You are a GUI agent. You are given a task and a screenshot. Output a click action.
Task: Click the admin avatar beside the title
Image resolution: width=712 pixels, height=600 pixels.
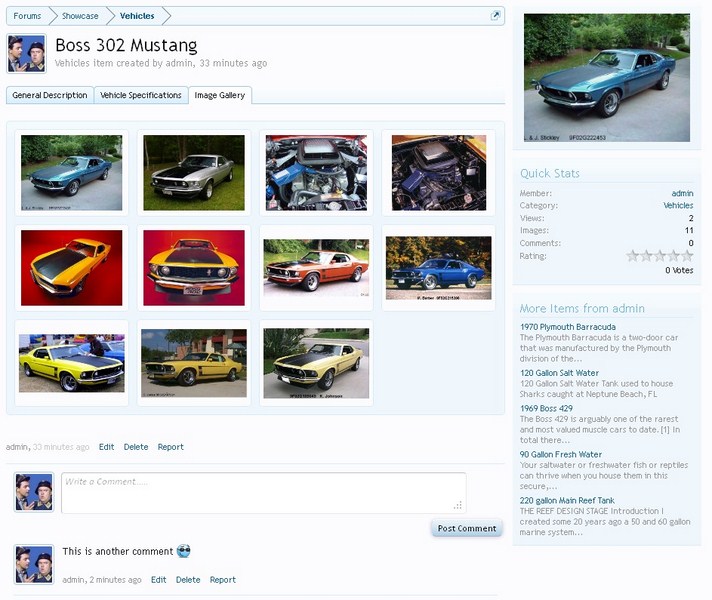(x=27, y=54)
